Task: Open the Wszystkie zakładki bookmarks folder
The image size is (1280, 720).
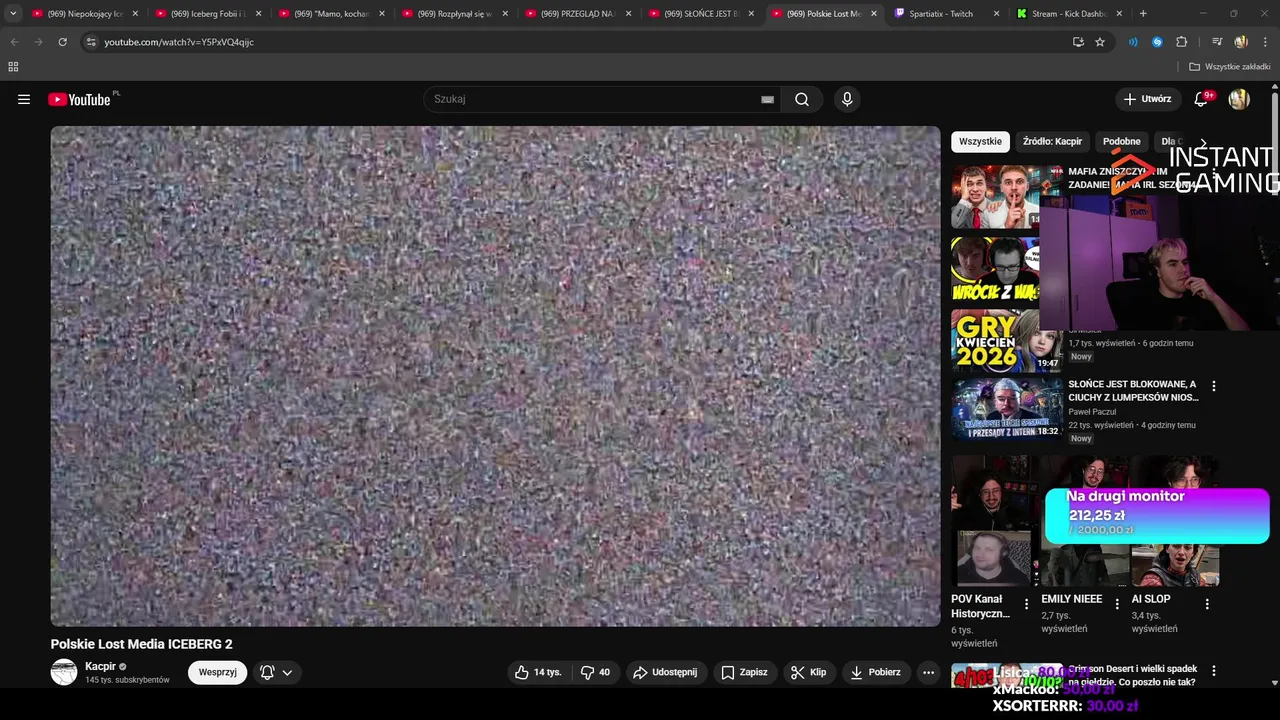Action: click(x=1230, y=67)
